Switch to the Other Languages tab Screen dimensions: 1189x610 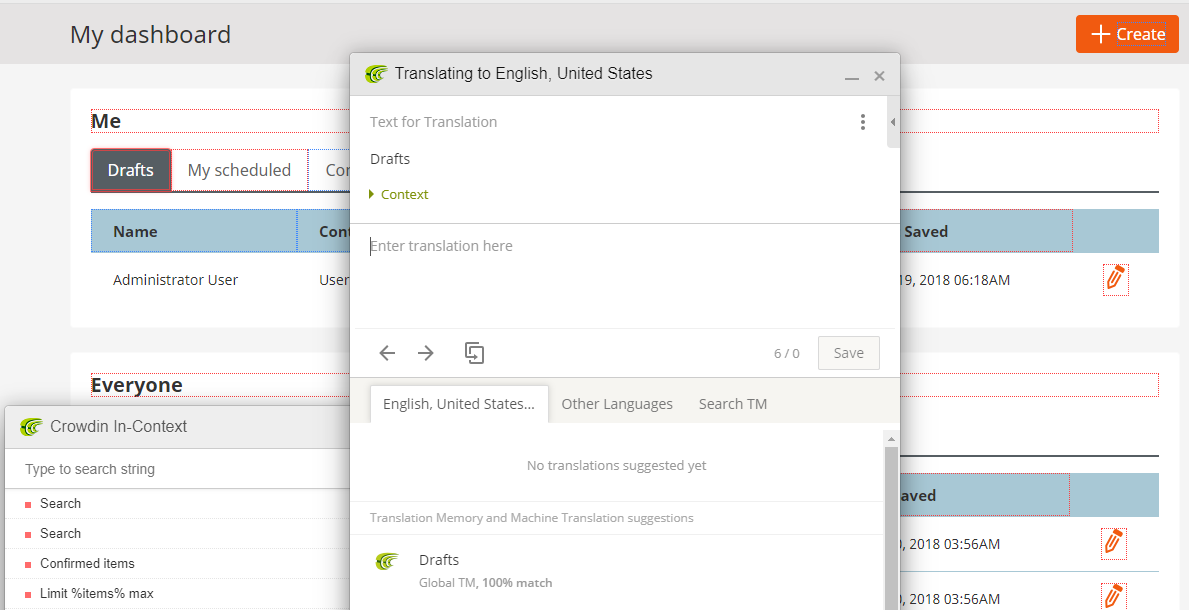pos(617,403)
